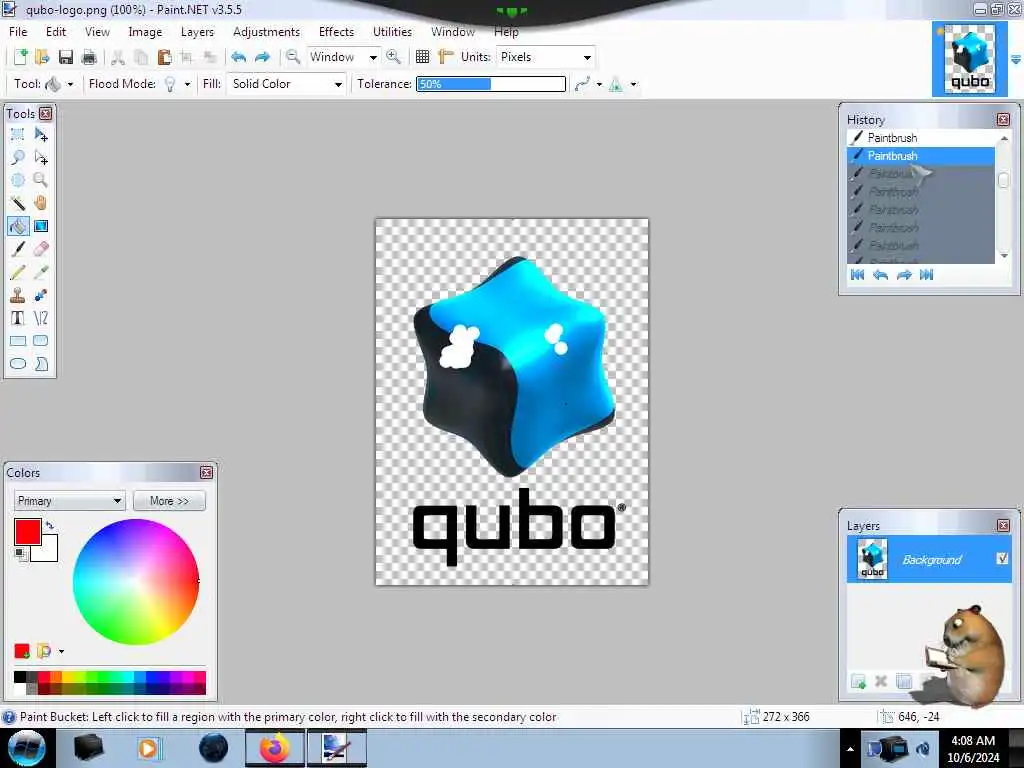Click the Save toolbar icon
This screenshot has width=1024, height=768.
[66, 57]
